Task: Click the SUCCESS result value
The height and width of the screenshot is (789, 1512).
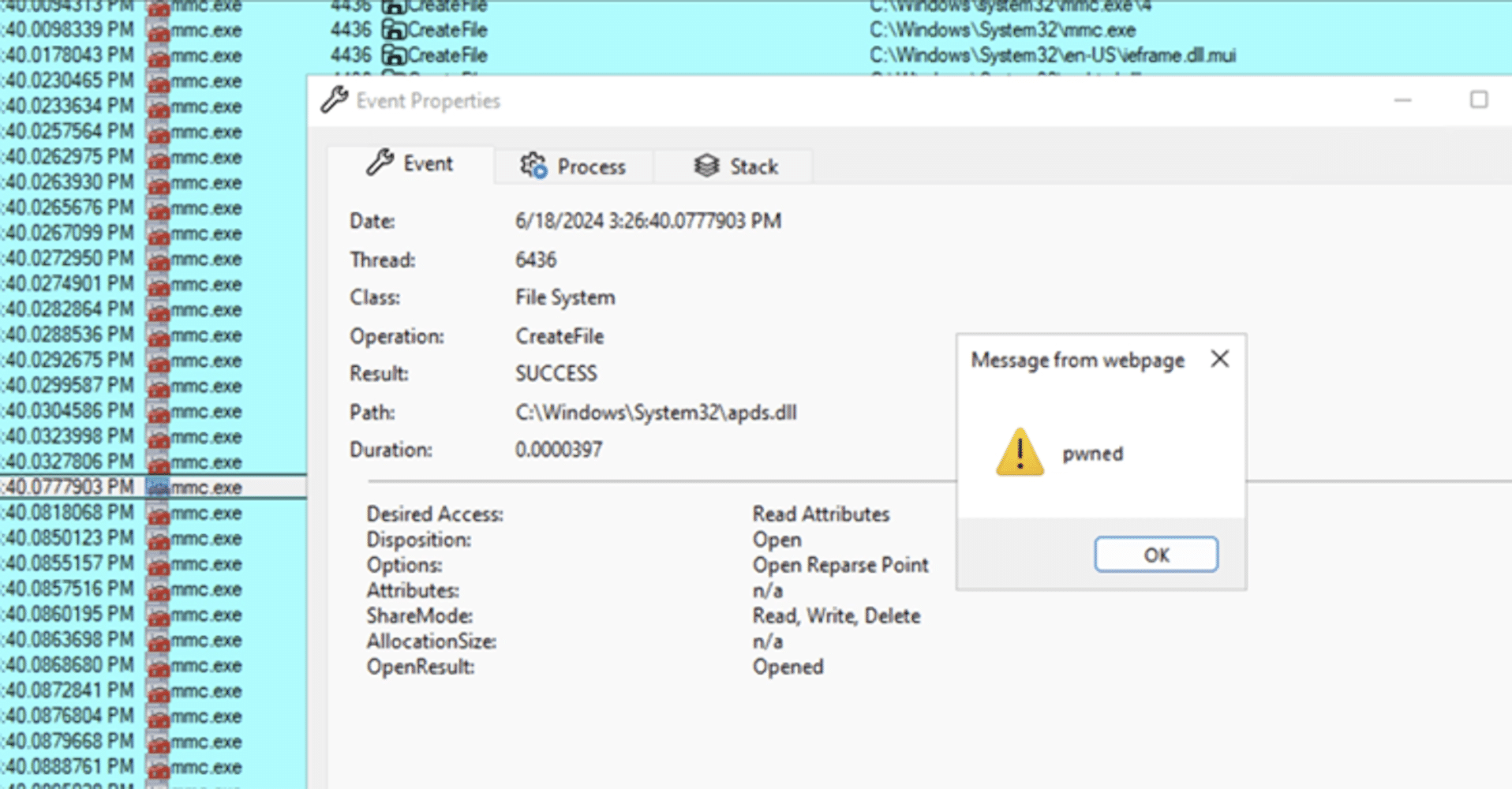Action: tap(556, 373)
